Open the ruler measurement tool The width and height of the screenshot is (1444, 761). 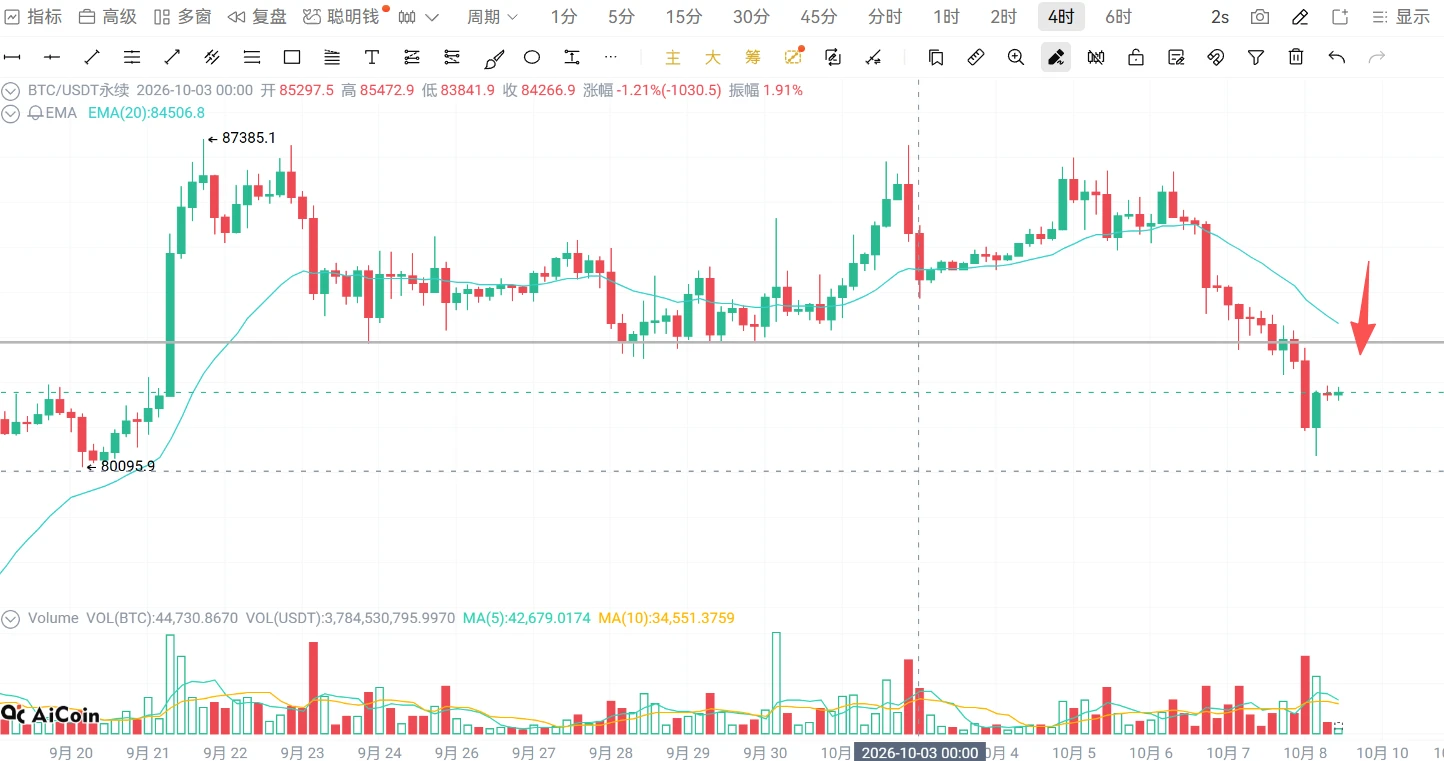pyautogui.click(x=976, y=57)
